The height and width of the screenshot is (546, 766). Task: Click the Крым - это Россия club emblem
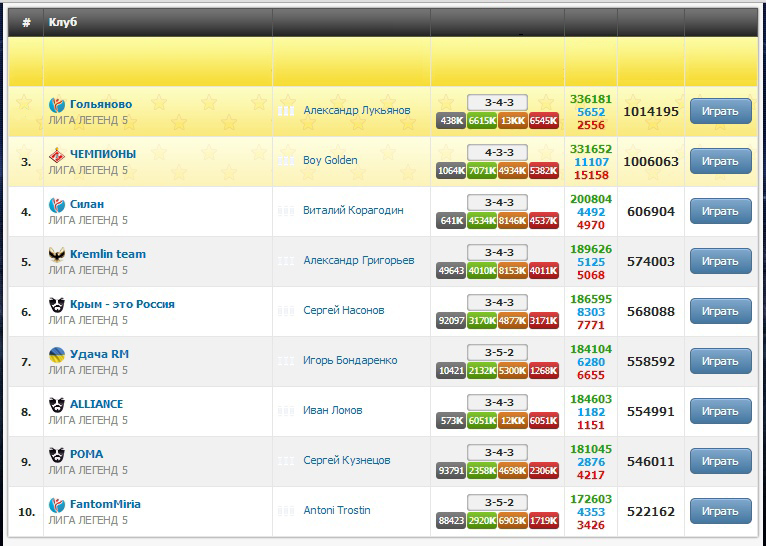[57, 304]
